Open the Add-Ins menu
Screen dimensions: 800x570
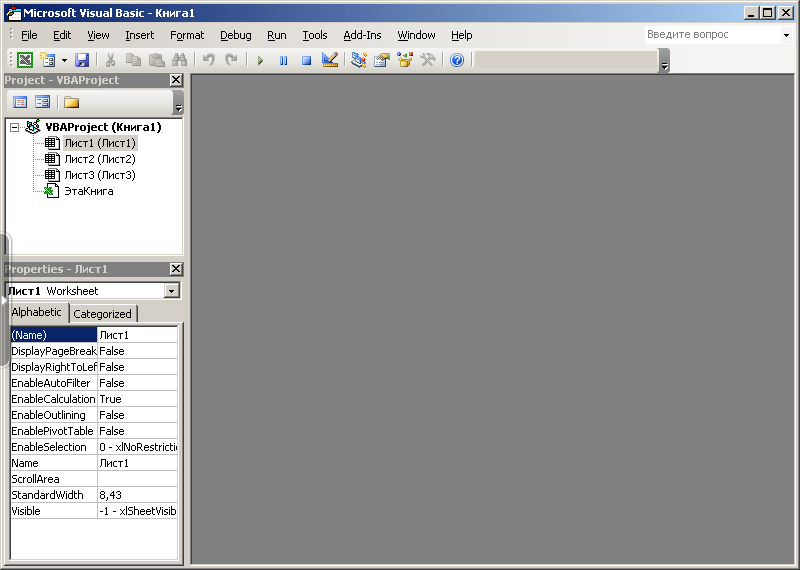pyautogui.click(x=362, y=35)
